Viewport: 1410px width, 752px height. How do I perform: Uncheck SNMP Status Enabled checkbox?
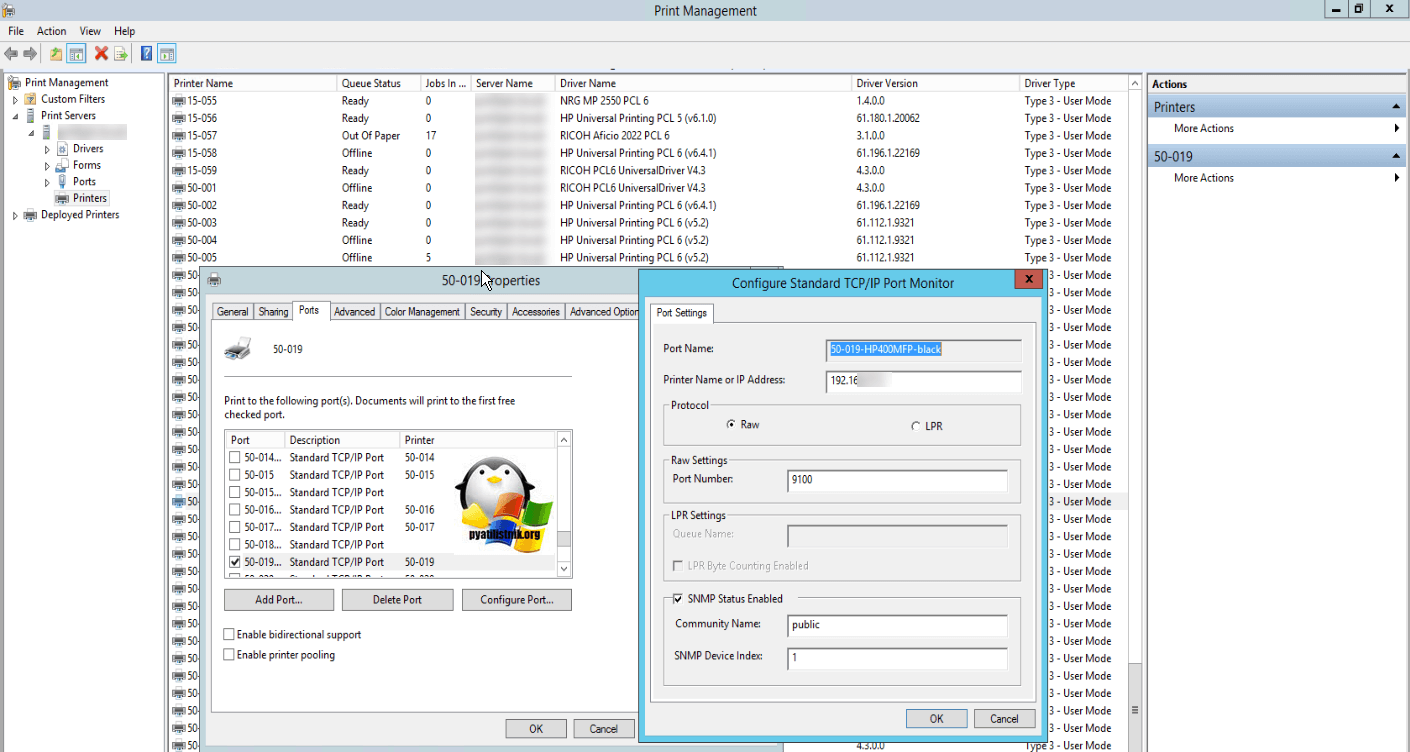(678, 599)
